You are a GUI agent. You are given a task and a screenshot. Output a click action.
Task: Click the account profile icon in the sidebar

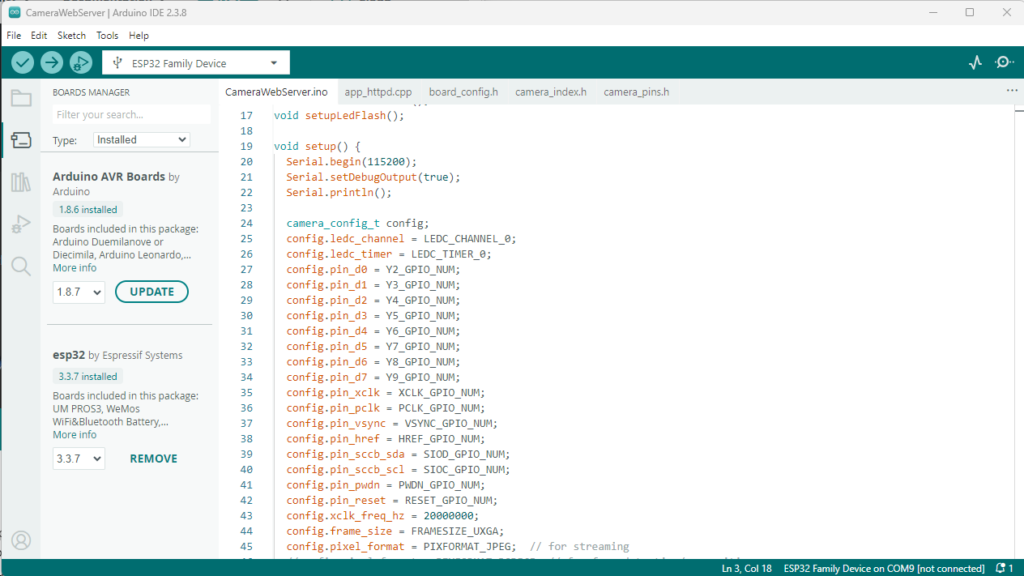coord(21,540)
